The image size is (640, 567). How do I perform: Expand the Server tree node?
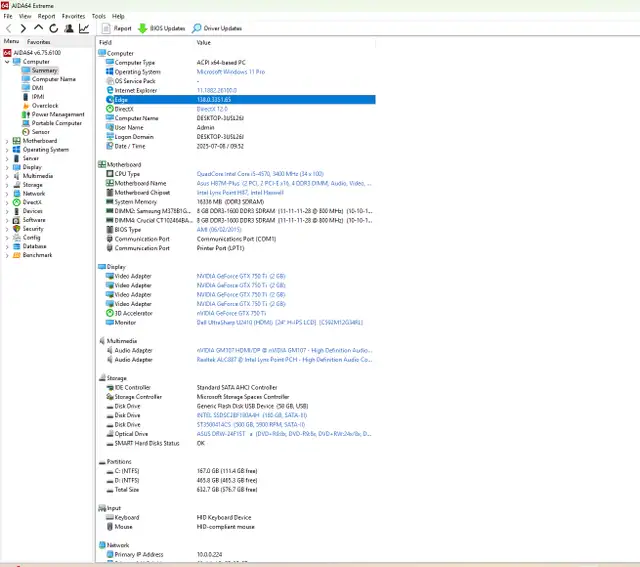coord(7,158)
